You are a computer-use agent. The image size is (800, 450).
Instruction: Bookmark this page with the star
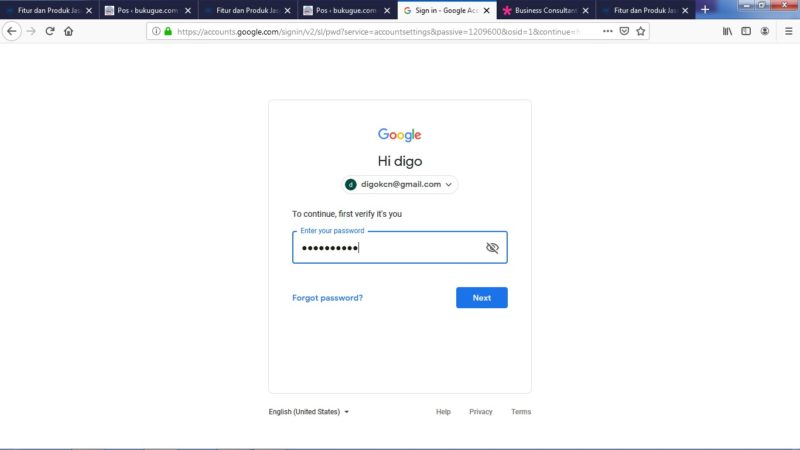(641, 31)
